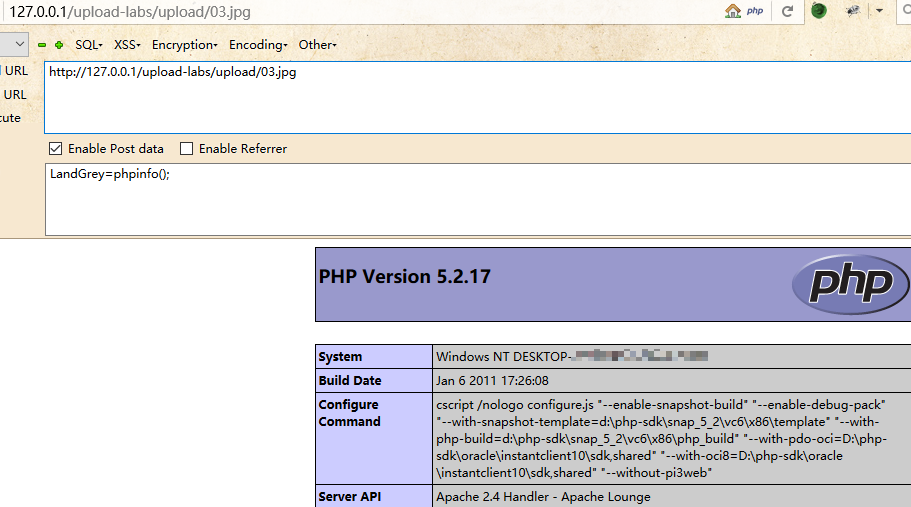Click the green minus icon in HackBar
911x507 pixels.
(x=42, y=45)
